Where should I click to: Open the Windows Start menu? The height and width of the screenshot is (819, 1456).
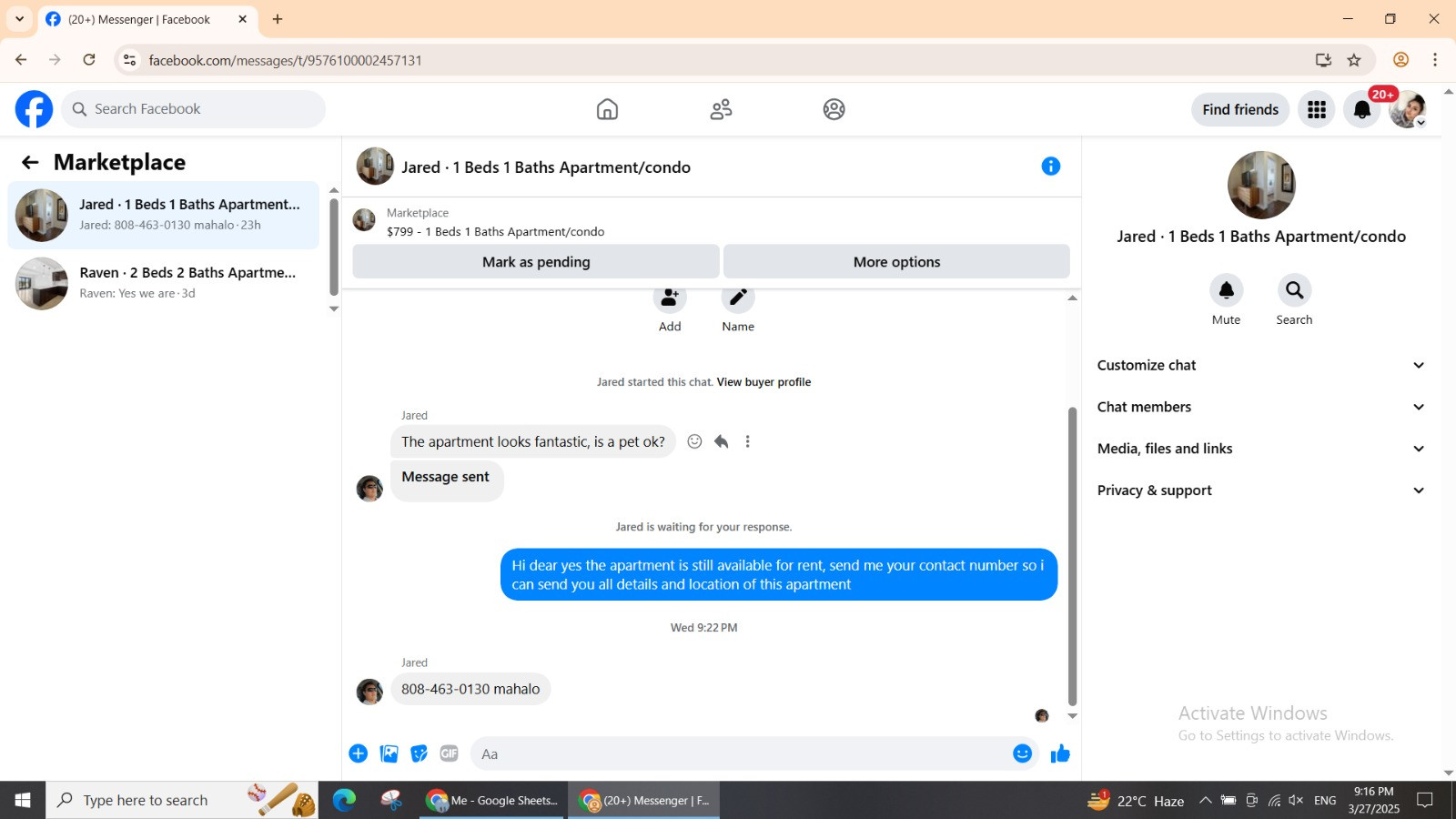(x=23, y=800)
